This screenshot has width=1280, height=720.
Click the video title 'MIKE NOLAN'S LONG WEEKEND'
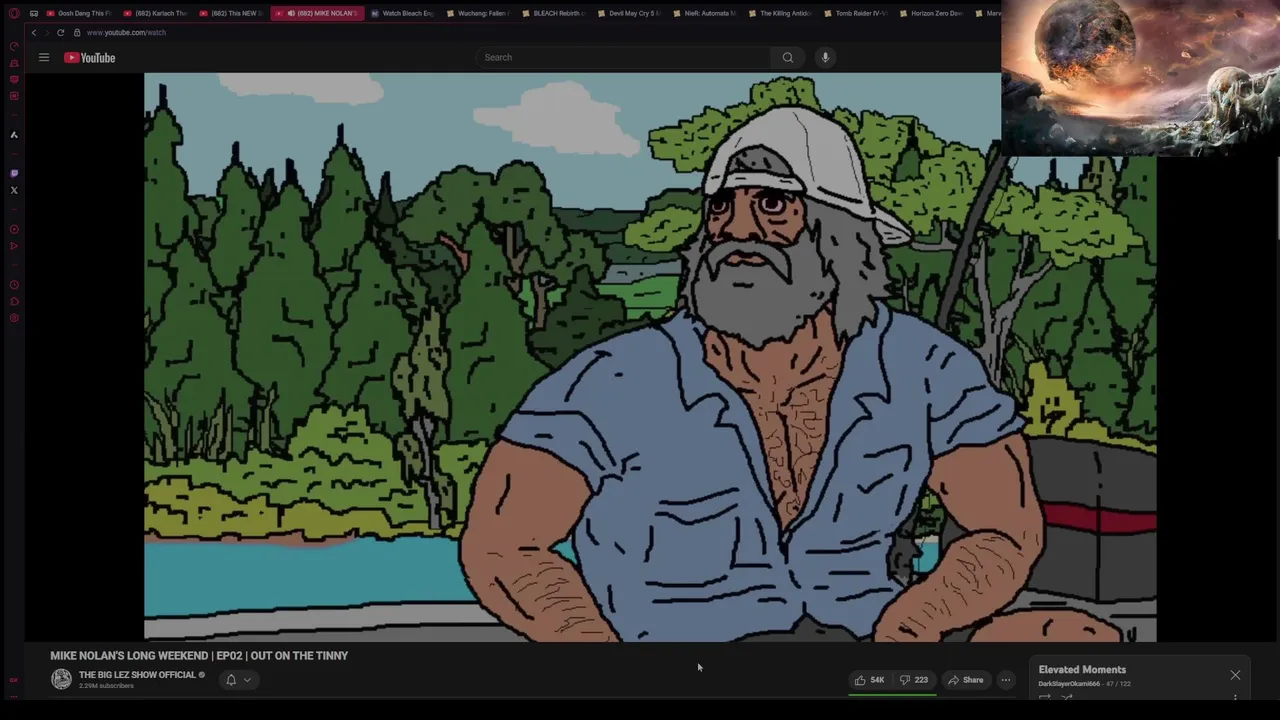[199, 656]
